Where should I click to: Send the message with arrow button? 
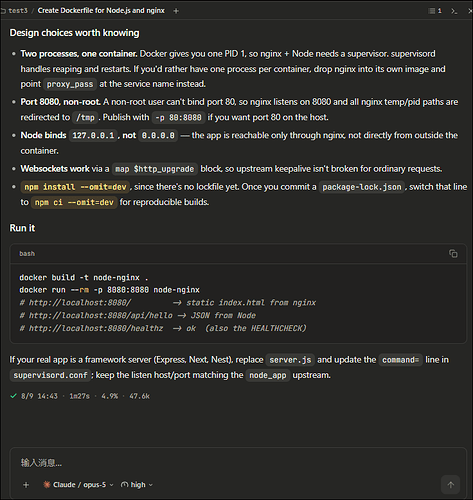451,485
